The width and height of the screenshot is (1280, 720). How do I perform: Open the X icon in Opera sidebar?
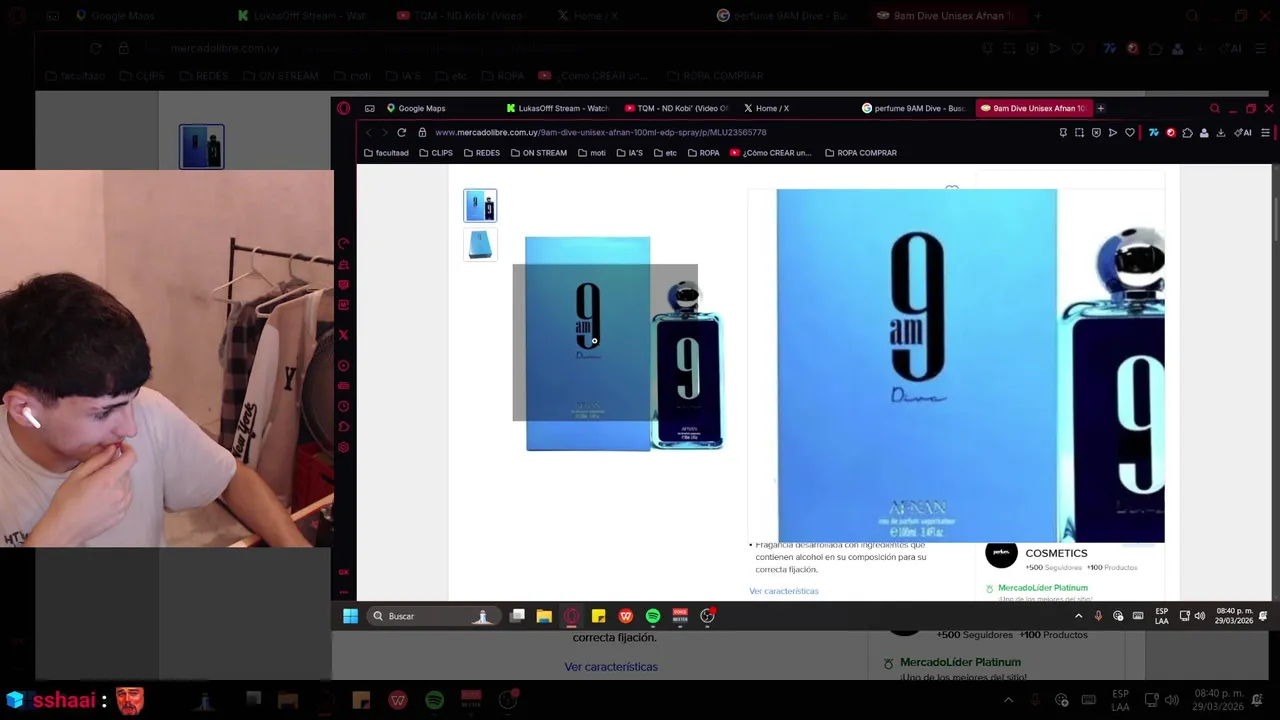(343, 335)
